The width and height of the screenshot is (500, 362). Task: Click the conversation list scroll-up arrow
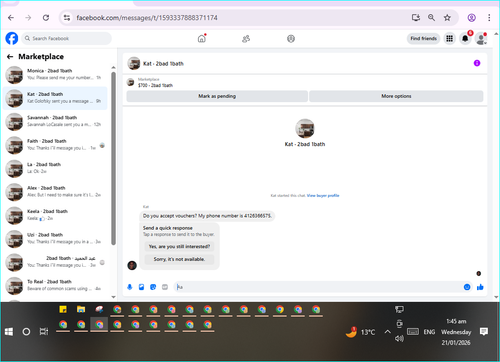coord(113,67)
